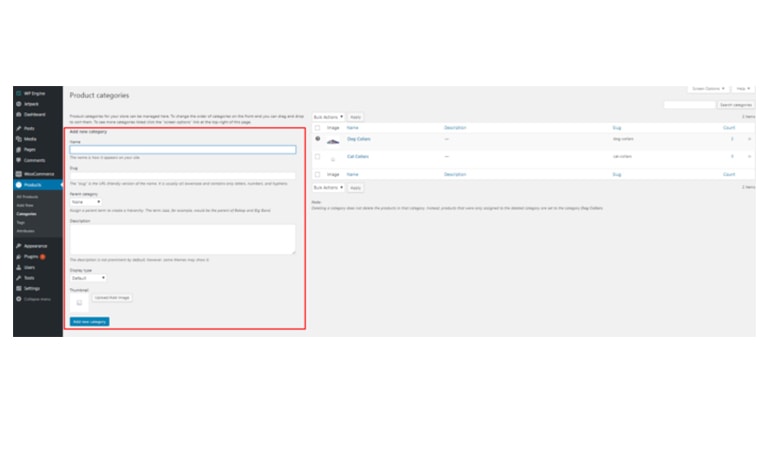Click the 'cat-collars' slug text

[622, 157]
